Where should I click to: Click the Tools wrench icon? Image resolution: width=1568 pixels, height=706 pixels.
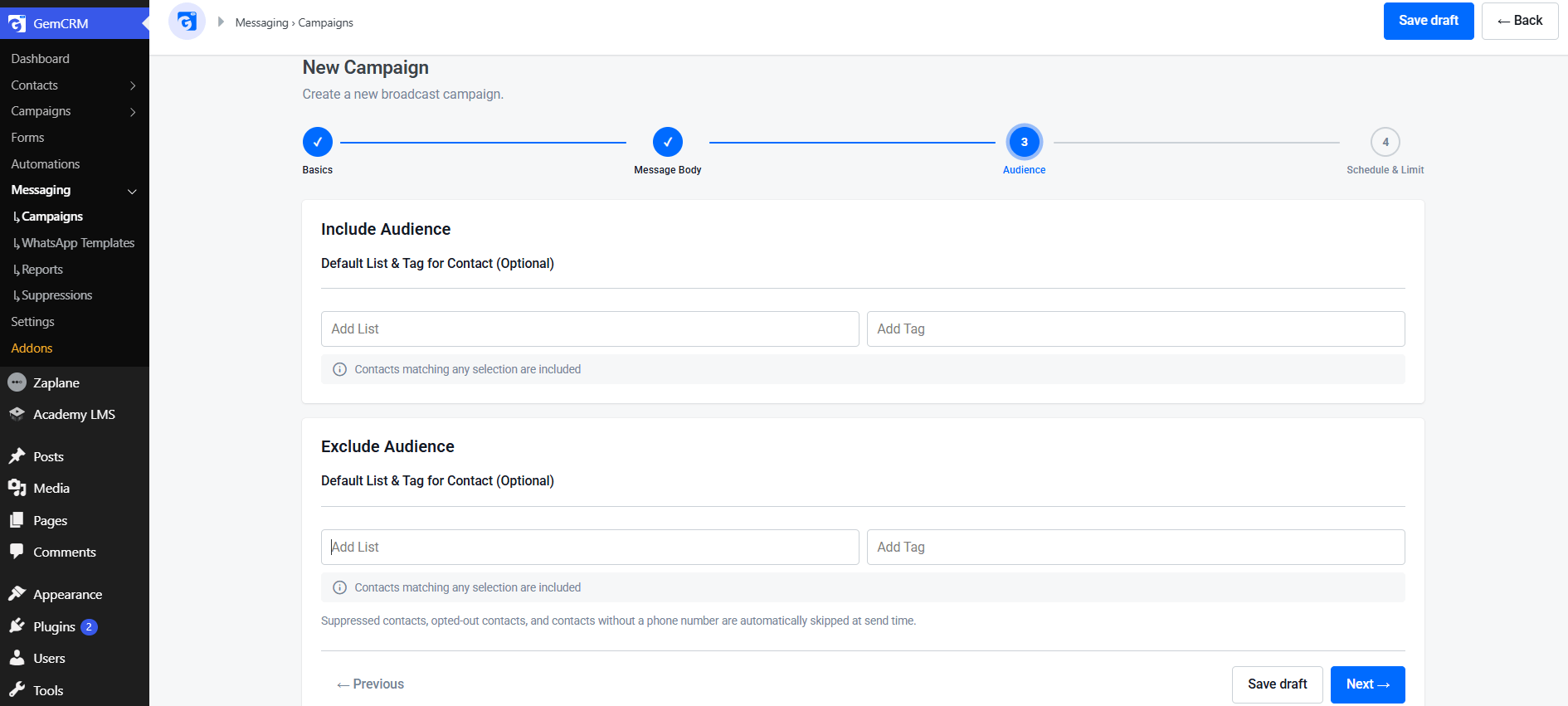17,690
